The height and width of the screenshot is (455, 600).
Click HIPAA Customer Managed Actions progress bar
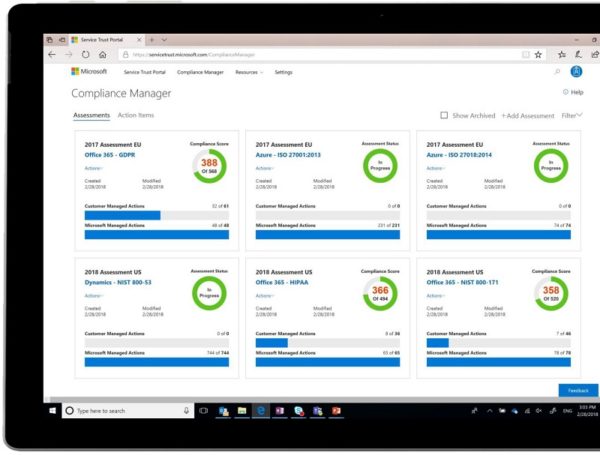(328, 343)
